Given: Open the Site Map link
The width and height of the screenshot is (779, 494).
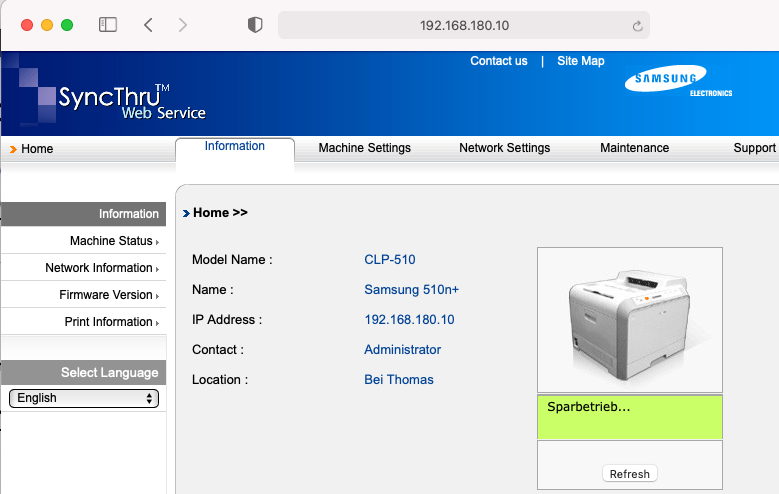Looking at the screenshot, I should (x=580, y=61).
